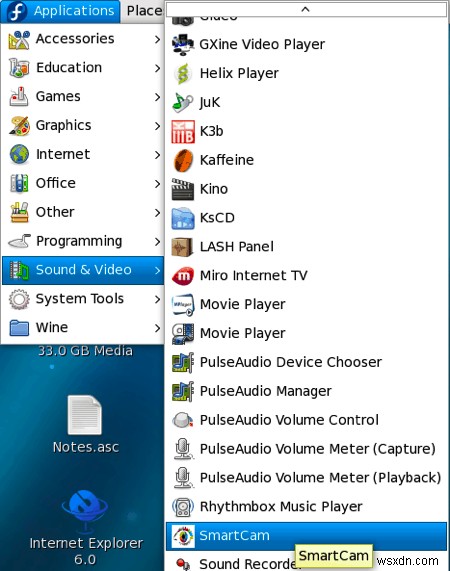Click the System Tools gear icon
This screenshot has height=571, width=450.
[x=19, y=299]
